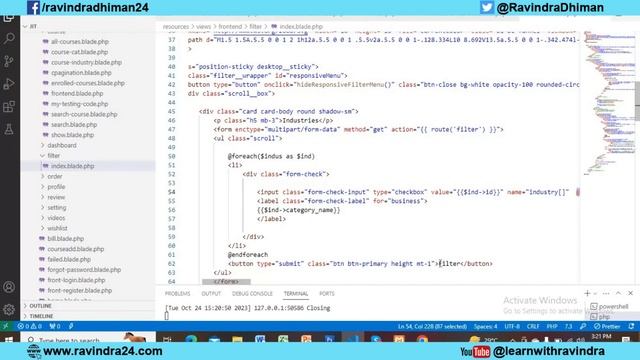The height and width of the screenshot is (360, 640).
Task: Open terminal panel more actions menu
Action: 606,293
